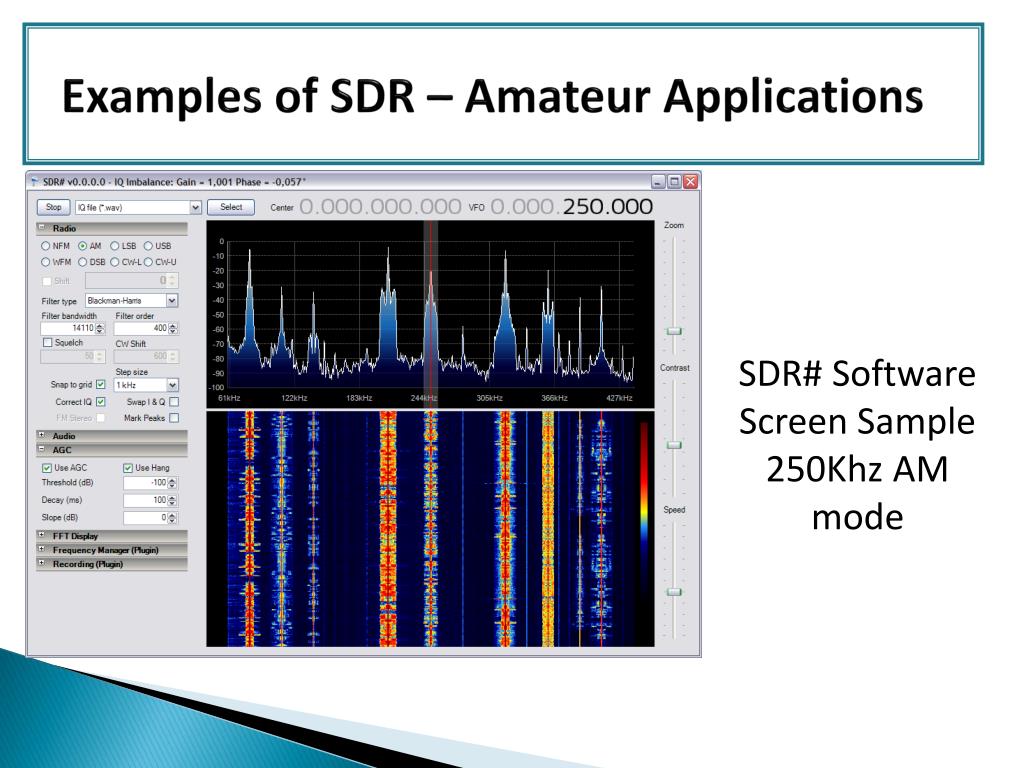Select the LSB mode radio button
This screenshot has width=1024, height=768.
[x=114, y=246]
